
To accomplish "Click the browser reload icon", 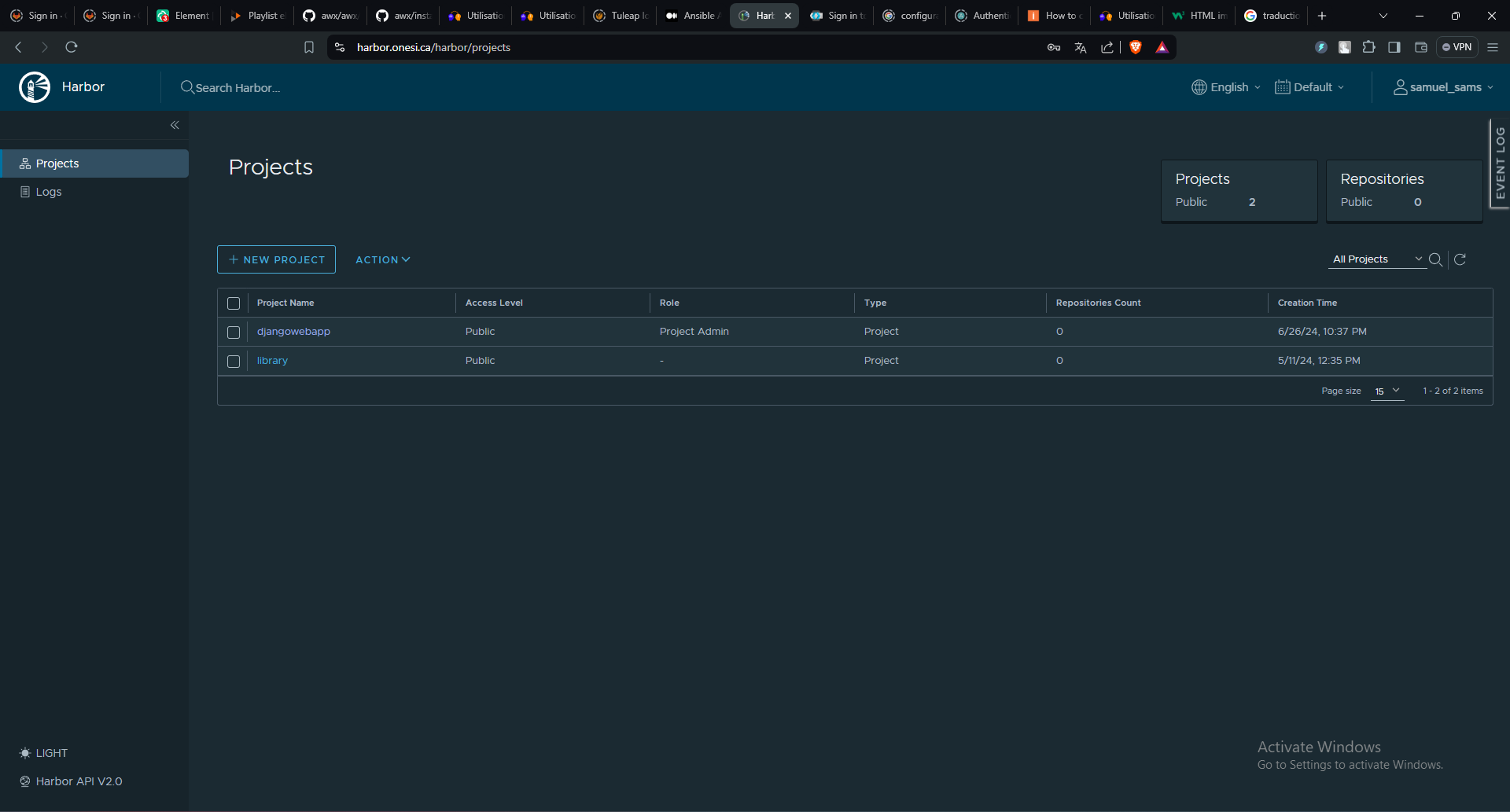I will 72,47.
